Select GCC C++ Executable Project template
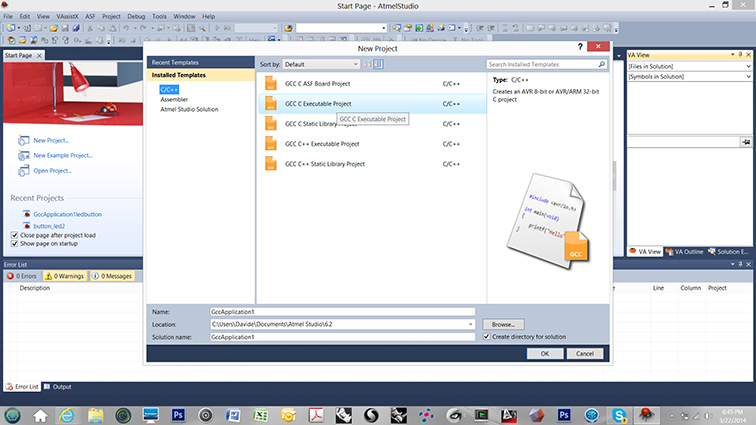This screenshot has height=425, width=756. tap(372, 144)
